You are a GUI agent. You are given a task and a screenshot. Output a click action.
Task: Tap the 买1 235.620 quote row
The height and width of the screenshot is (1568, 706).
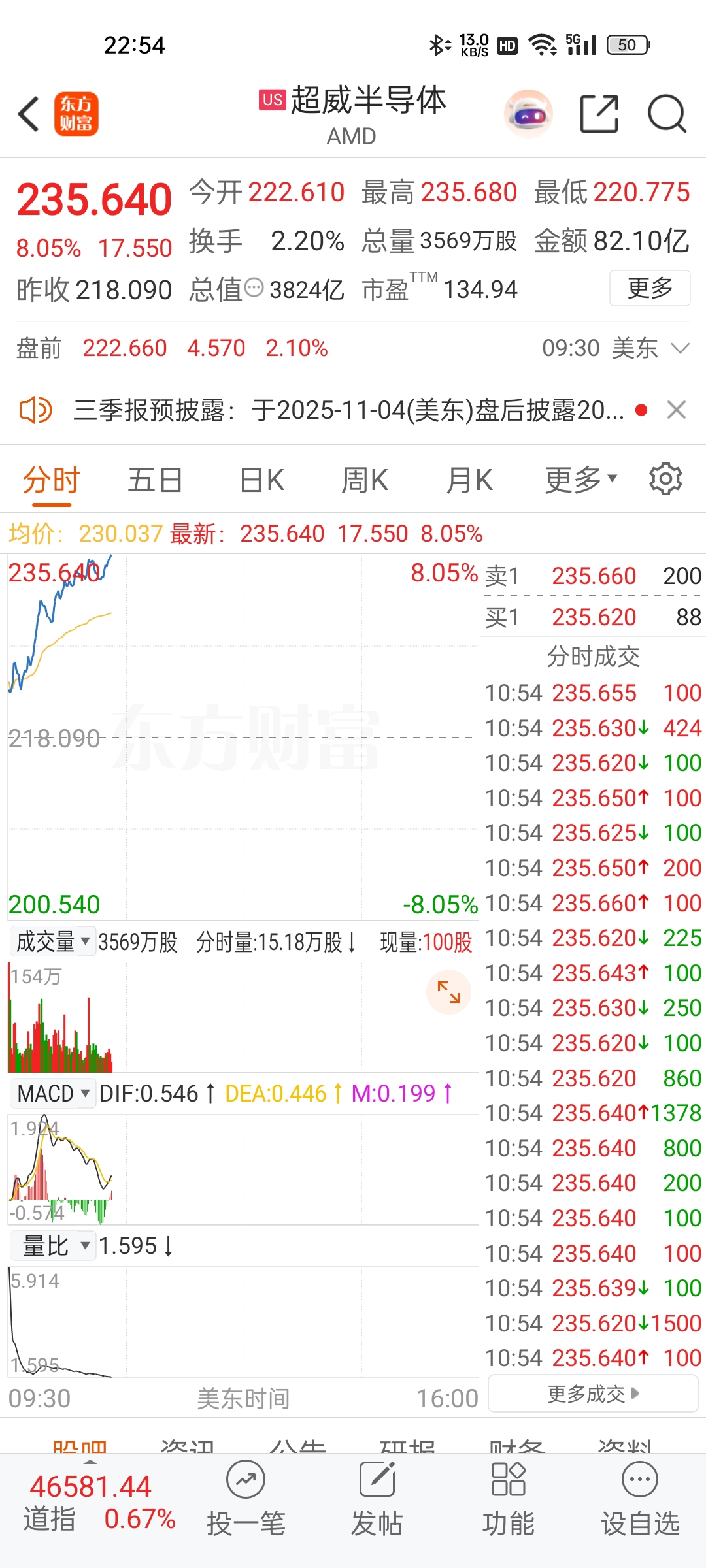593,617
